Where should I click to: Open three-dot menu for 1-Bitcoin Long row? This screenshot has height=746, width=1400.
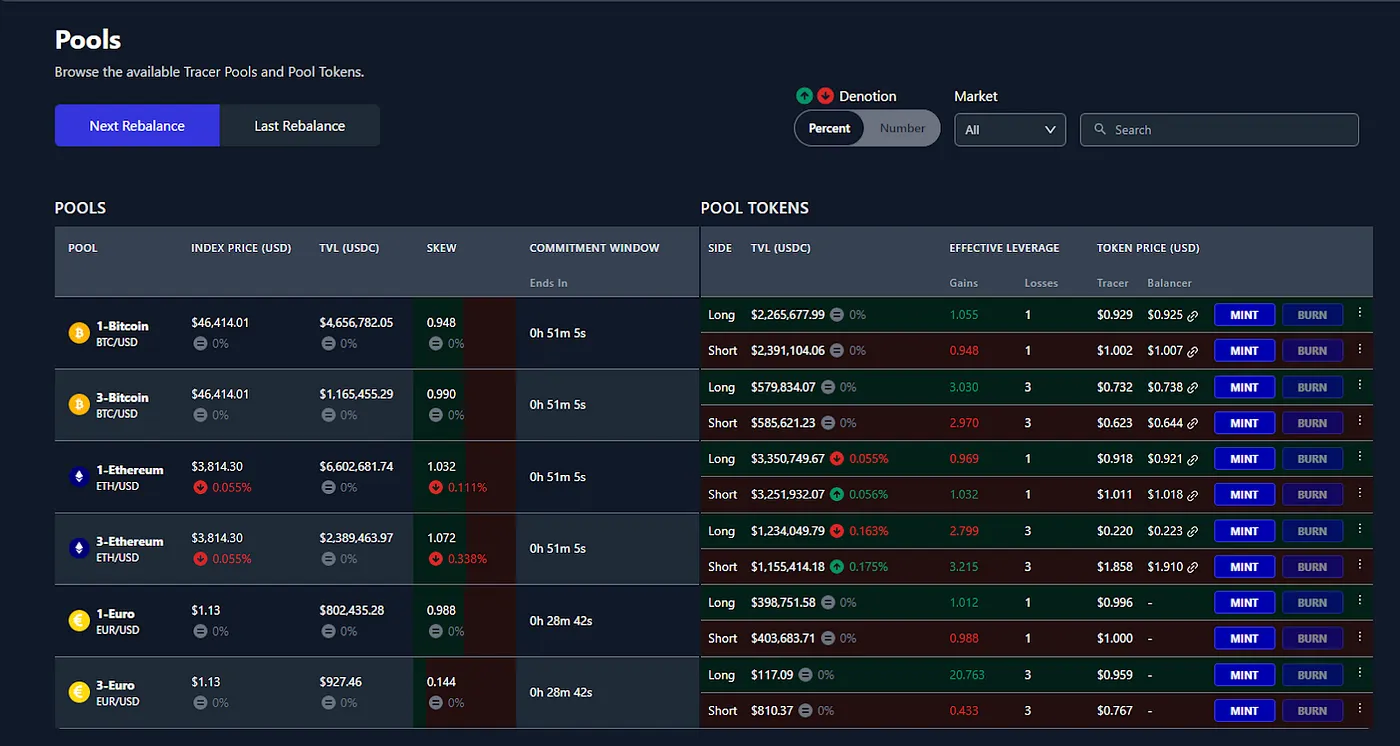click(1359, 313)
